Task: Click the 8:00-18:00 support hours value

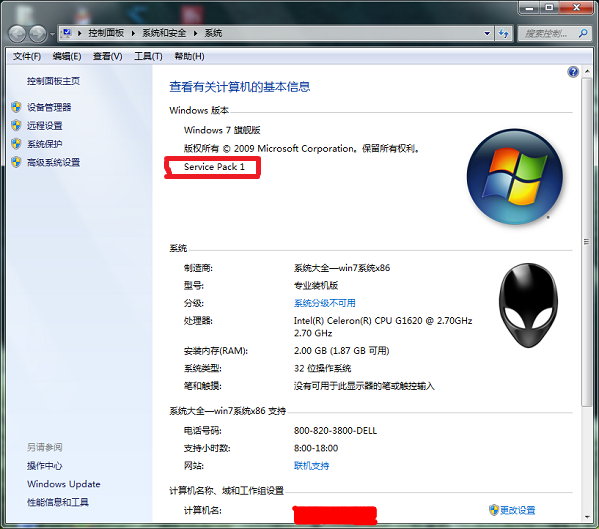Action: (x=316, y=448)
